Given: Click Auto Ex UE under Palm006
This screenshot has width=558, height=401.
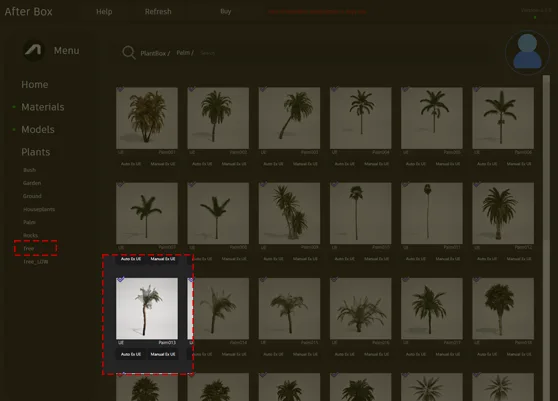Looking at the screenshot, I should pyautogui.click(x=487, y=164).
